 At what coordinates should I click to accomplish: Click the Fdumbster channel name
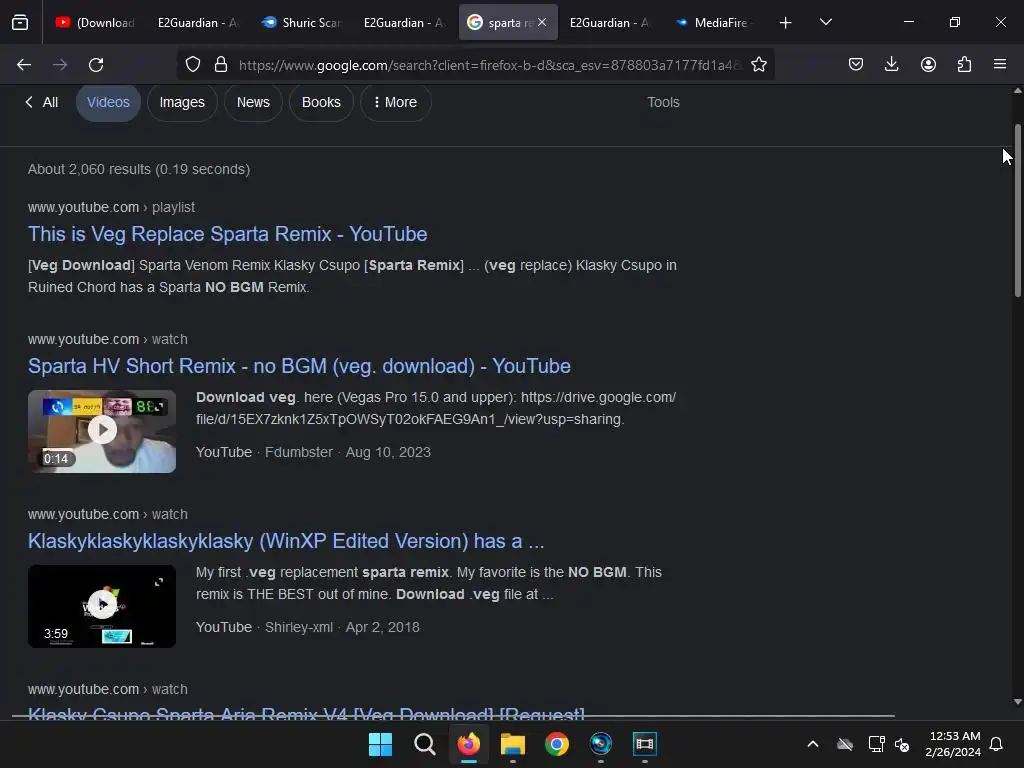[x=298, y=452]
